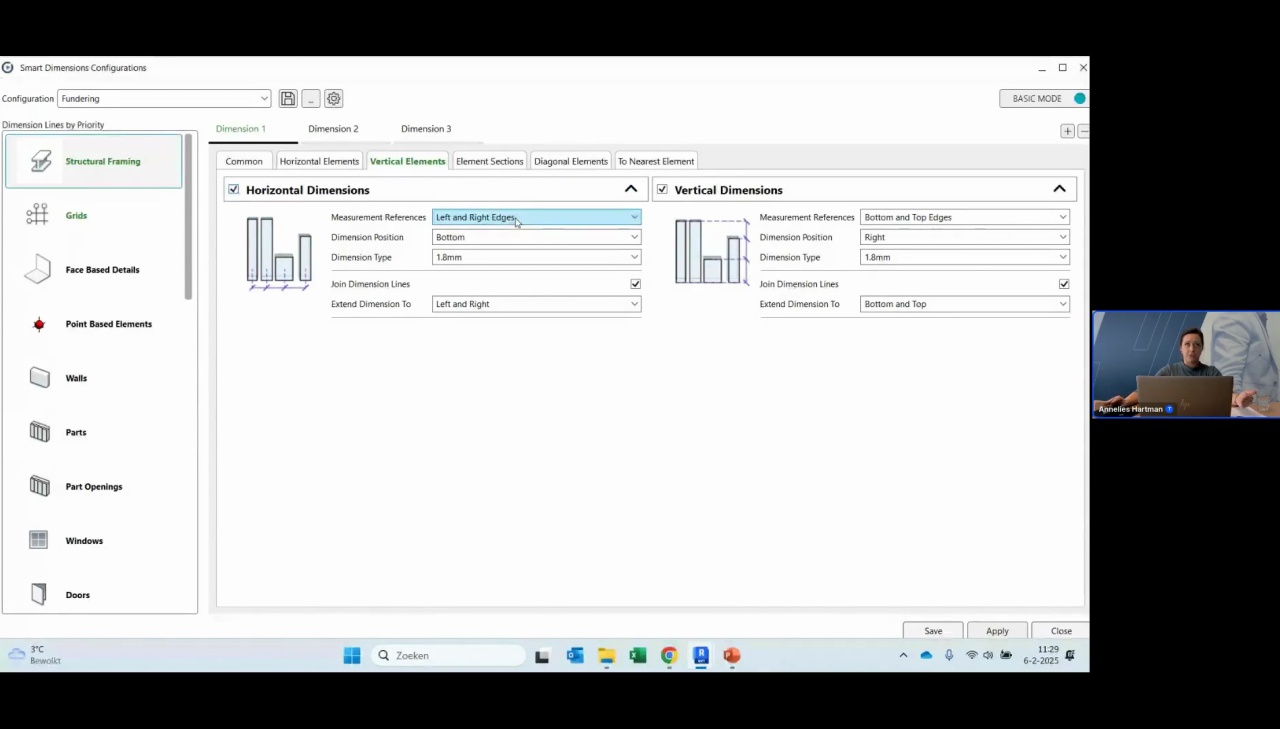The image size is (1280, 729).
Task: Open vertical Measurement References Bottom and Top Edges
Action: [x=964, y=217]
